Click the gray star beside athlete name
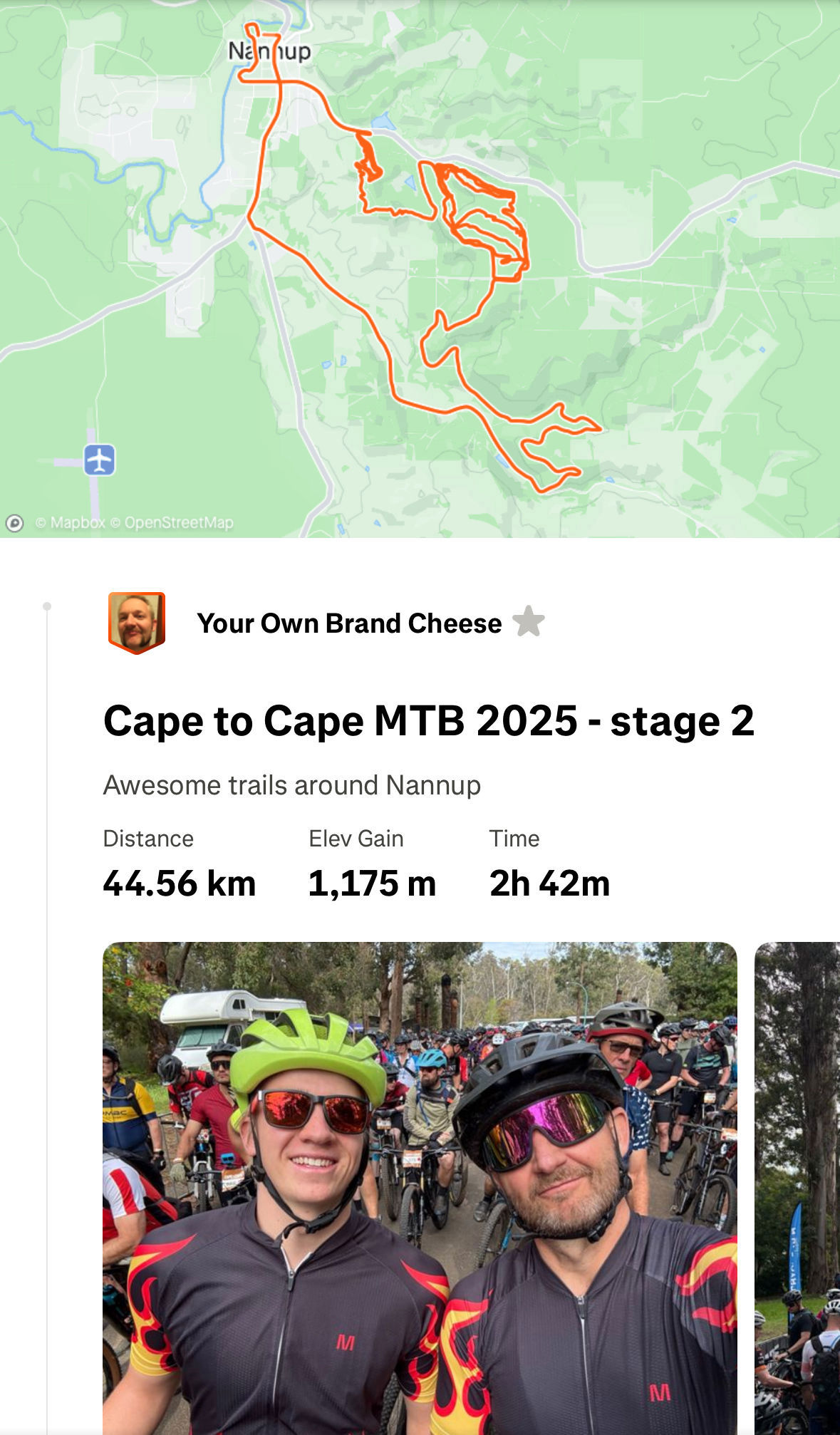 [528, 622]
